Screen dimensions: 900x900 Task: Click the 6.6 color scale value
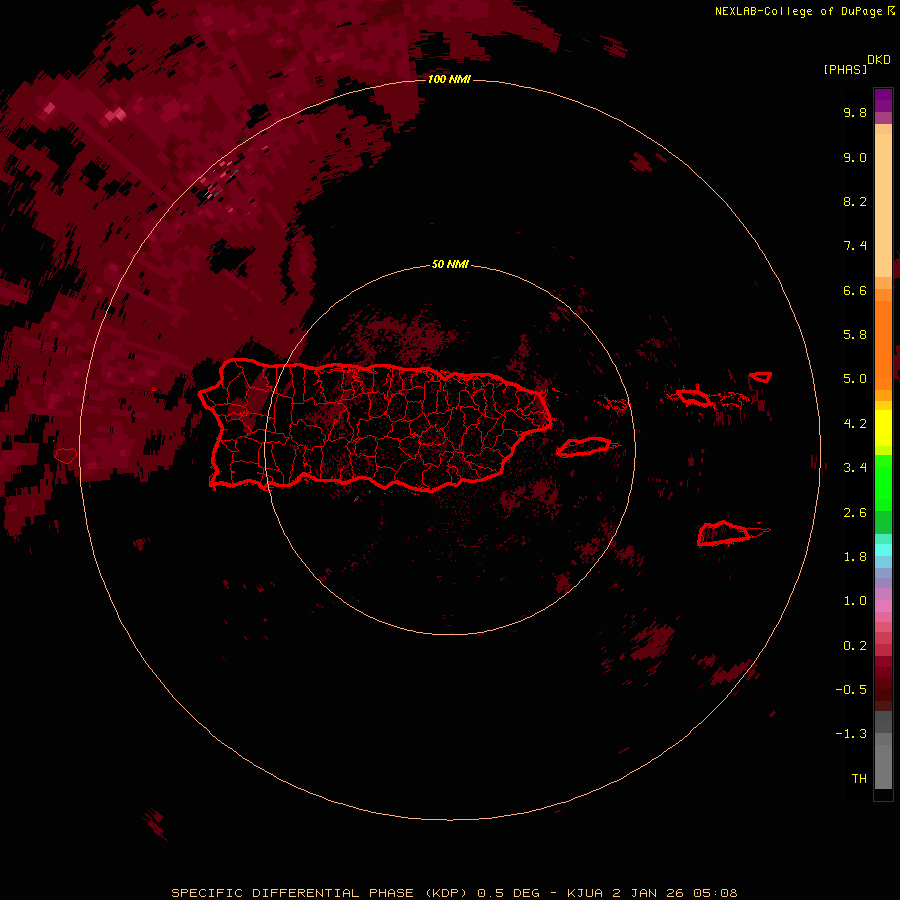tap(855, 290)
